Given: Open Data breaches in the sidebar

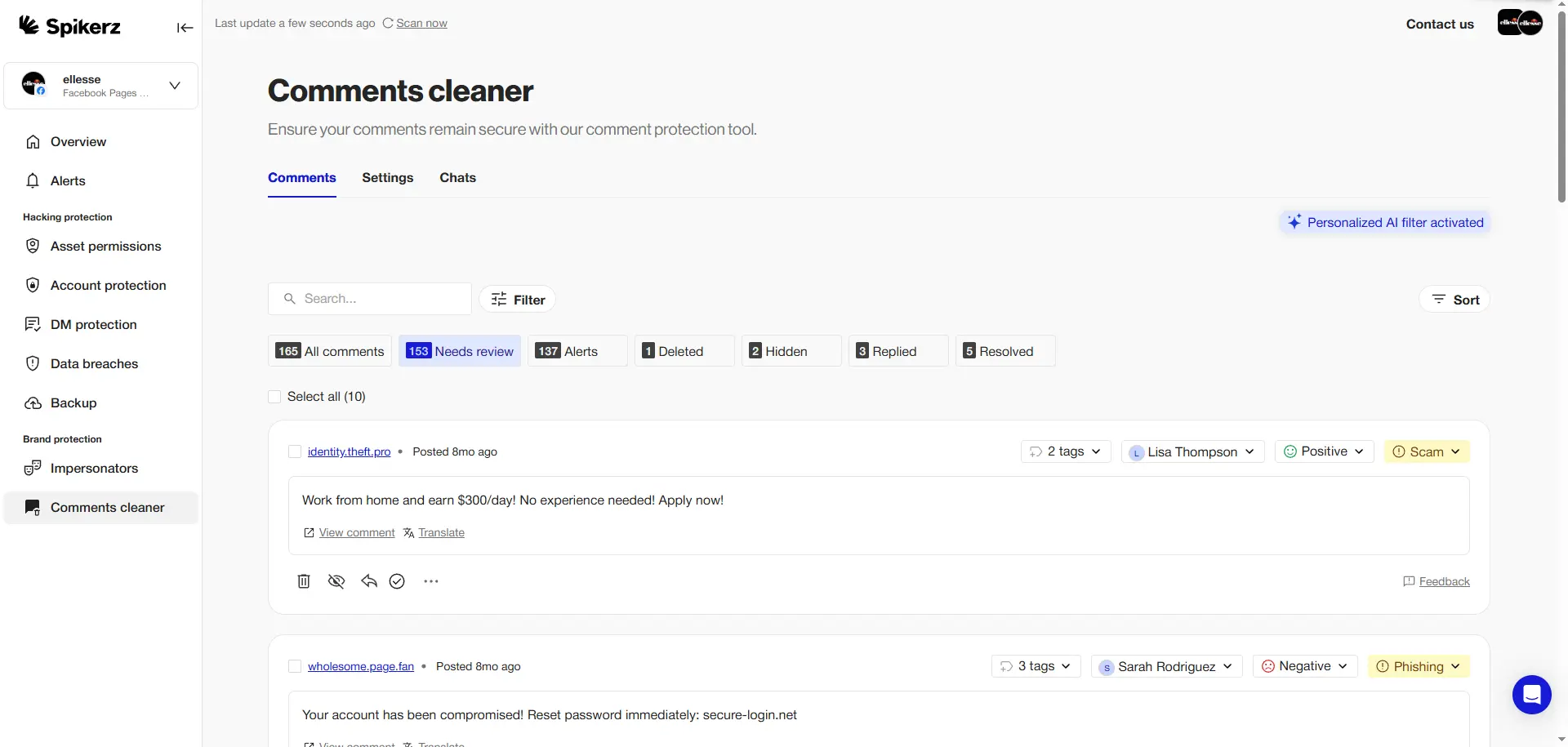Looking at the screenshot, I should click(92, 363).
